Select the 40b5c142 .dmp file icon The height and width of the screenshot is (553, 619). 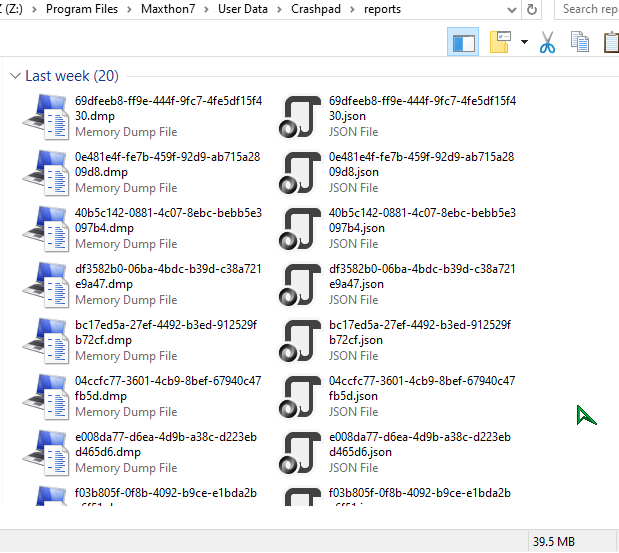tap(44, 228)
